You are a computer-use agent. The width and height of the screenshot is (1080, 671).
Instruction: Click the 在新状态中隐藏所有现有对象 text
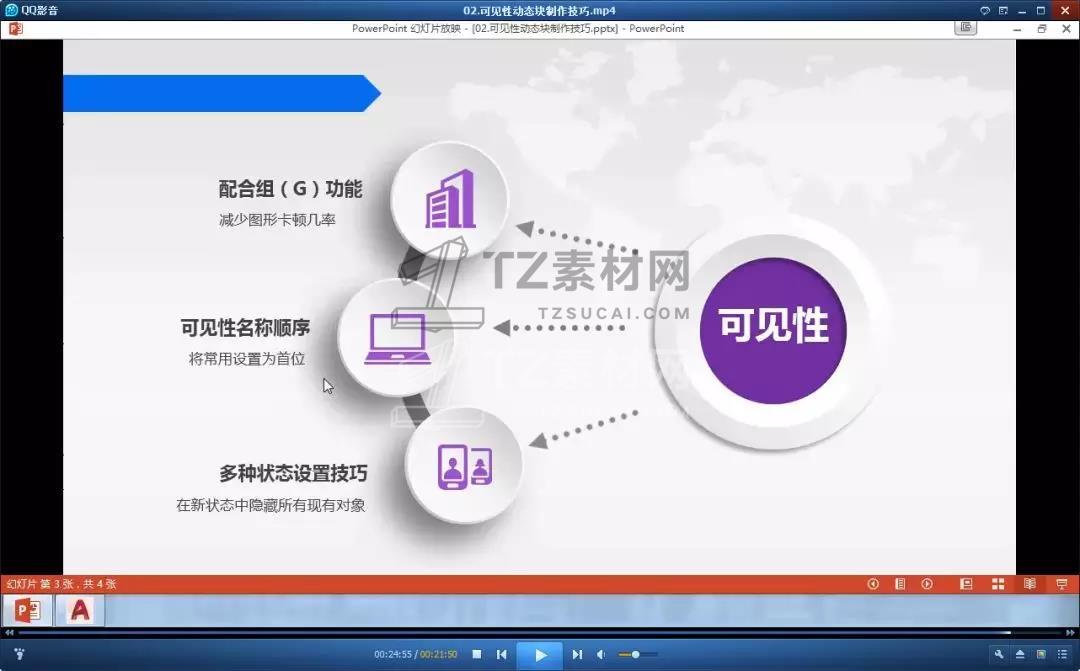(x=271, y=505)
